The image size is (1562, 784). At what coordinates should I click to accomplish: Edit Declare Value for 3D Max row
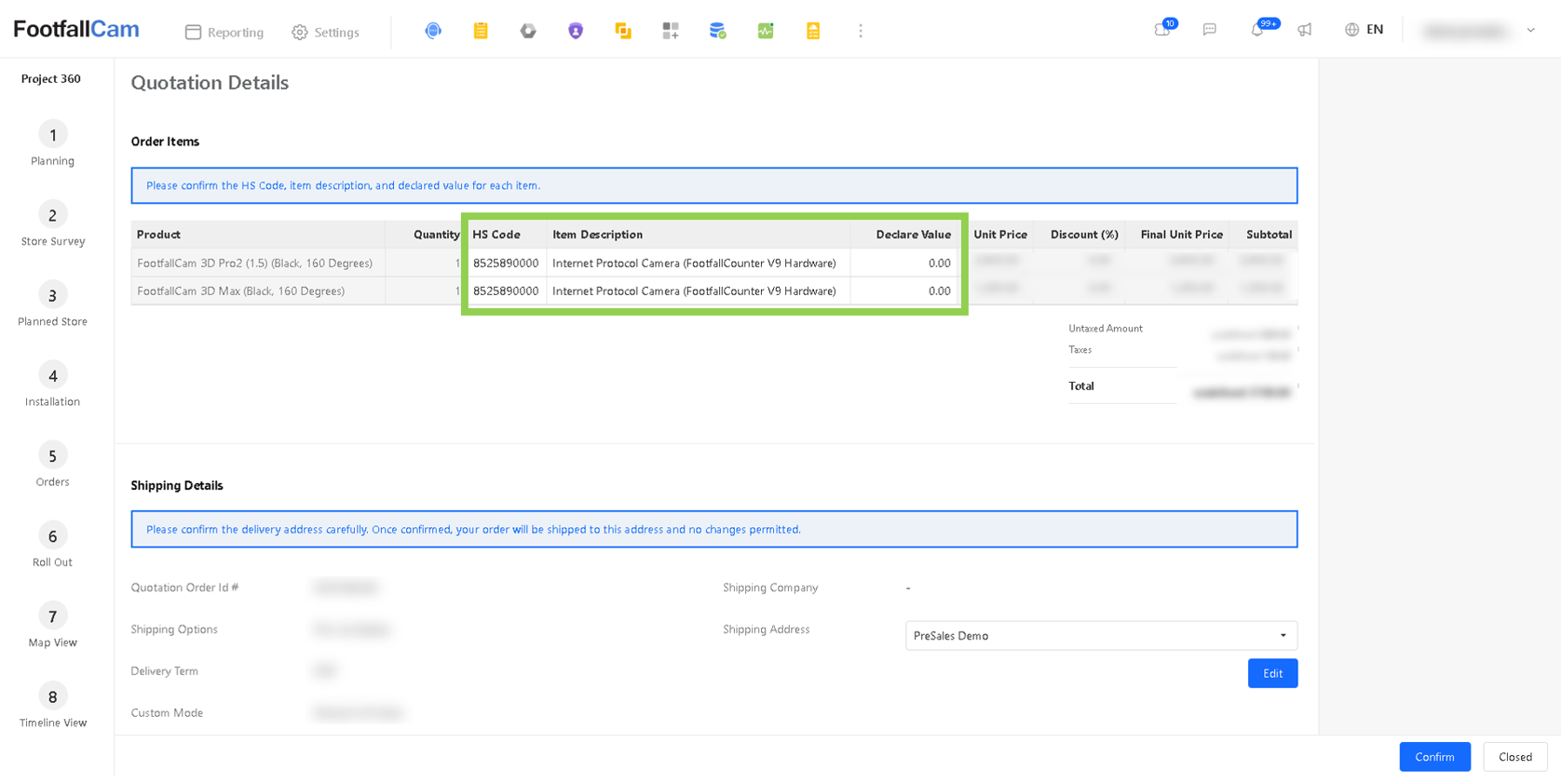904,291
